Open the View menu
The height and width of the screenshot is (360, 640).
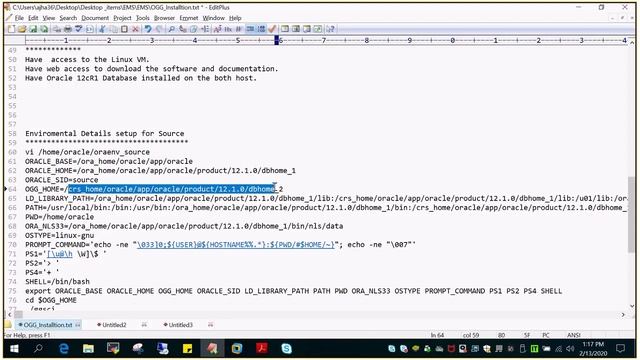point(49,18)
